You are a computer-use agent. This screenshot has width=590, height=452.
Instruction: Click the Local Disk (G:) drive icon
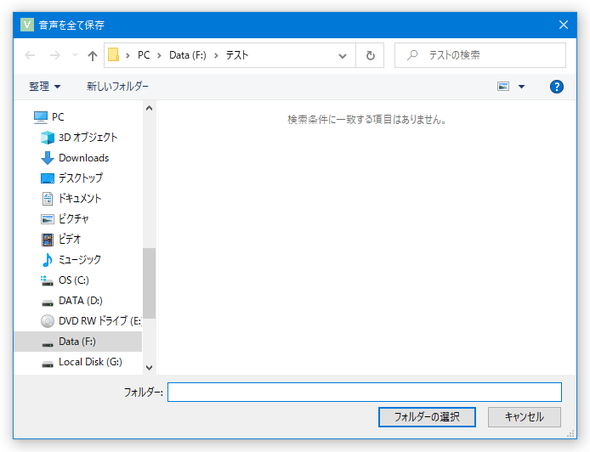(x=47, y=364)
